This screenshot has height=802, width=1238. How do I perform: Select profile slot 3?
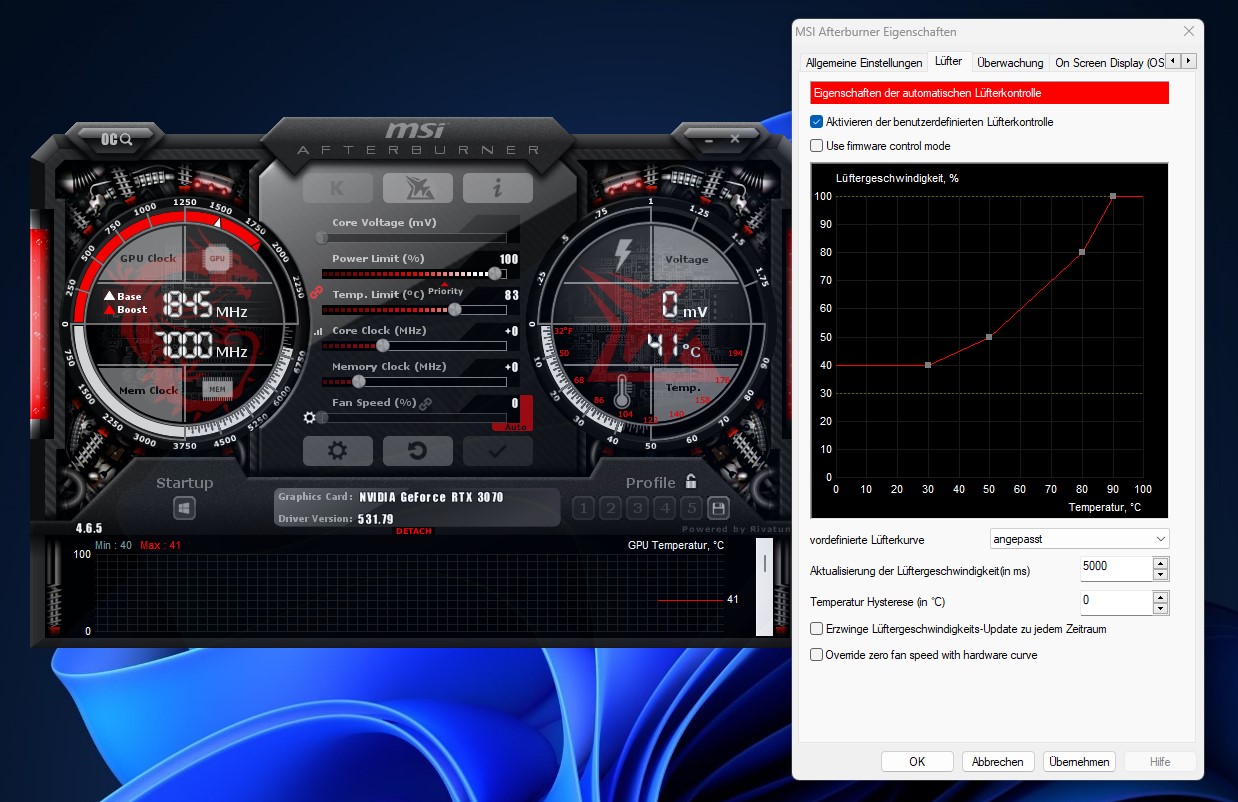pyautogui.click(x=638, y=508)
